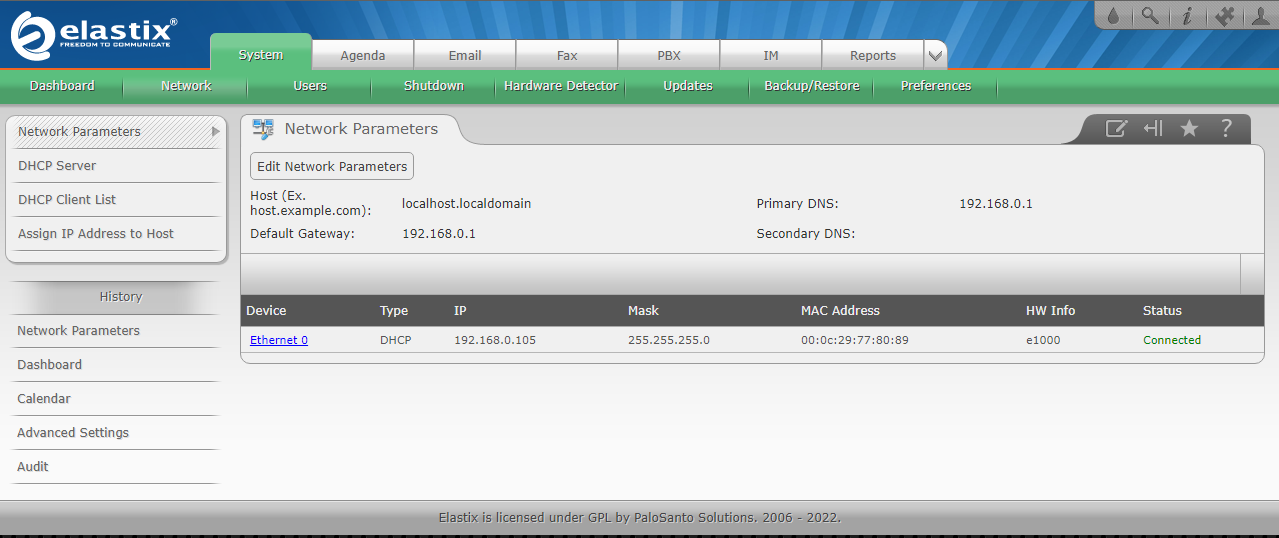The height and width of the screenshot is (538, 1279).
Task: Open Preferences submenu
Action: (x=936, y=86)
